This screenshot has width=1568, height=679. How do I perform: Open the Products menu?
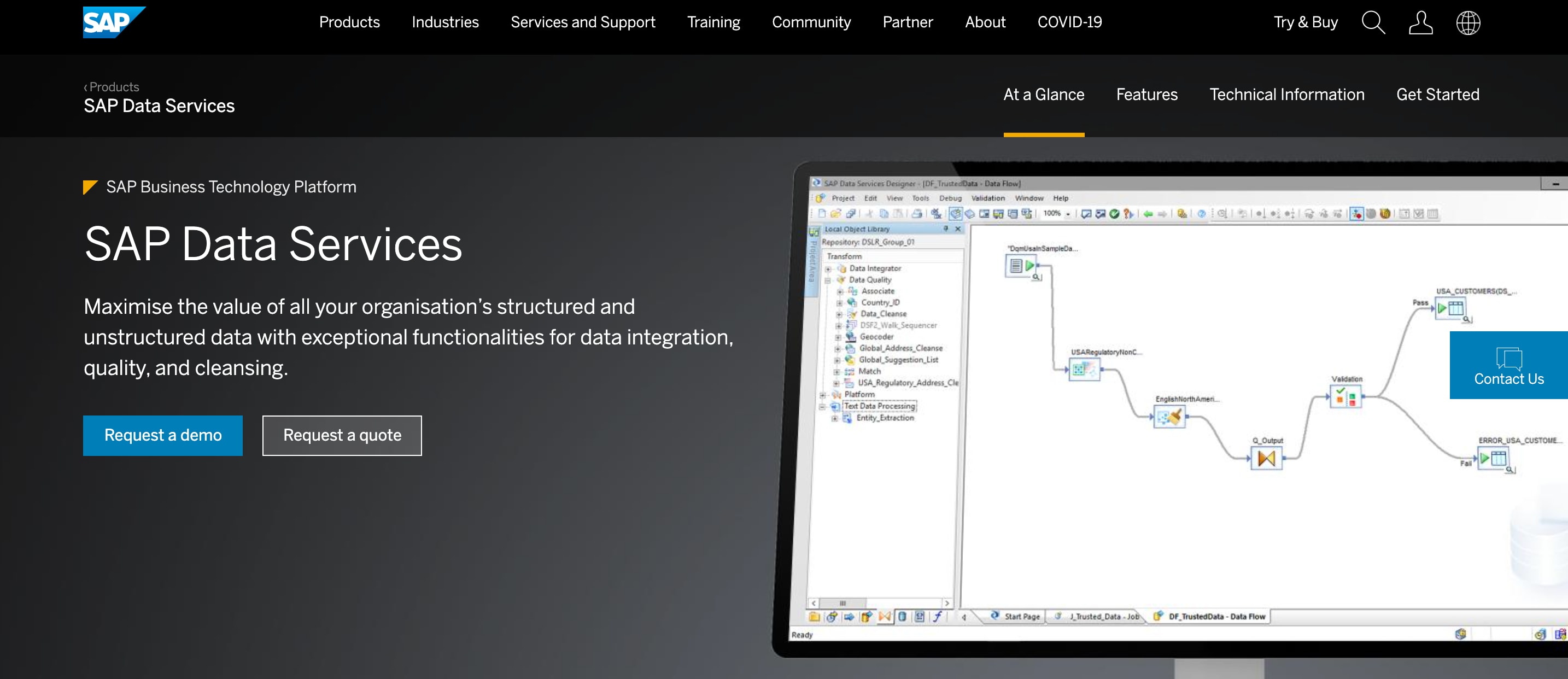[x=349, y=22]
